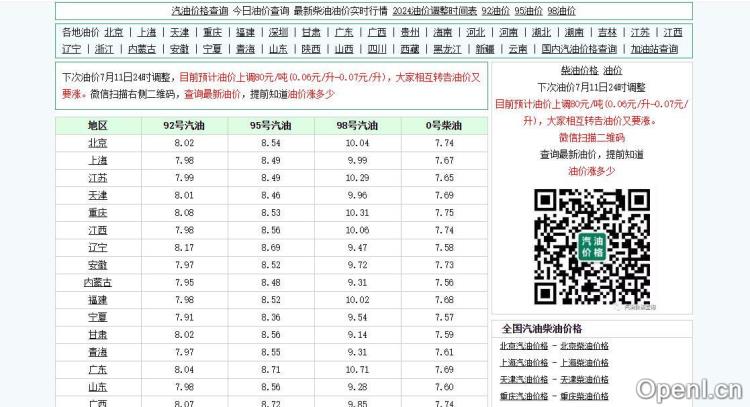Viewport: 750px width, 407px height.
Task: Open 青海 in the price table's region column
Action: coord(98,352)
